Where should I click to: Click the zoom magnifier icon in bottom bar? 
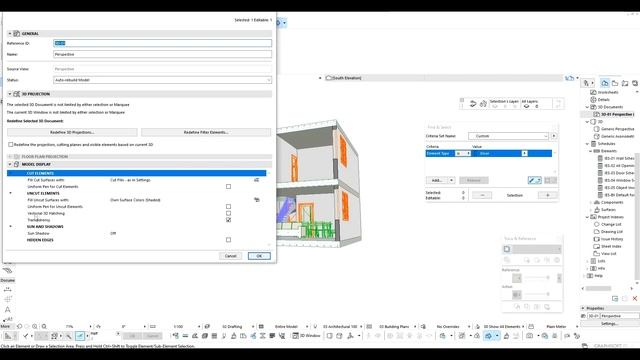point(44,326)
